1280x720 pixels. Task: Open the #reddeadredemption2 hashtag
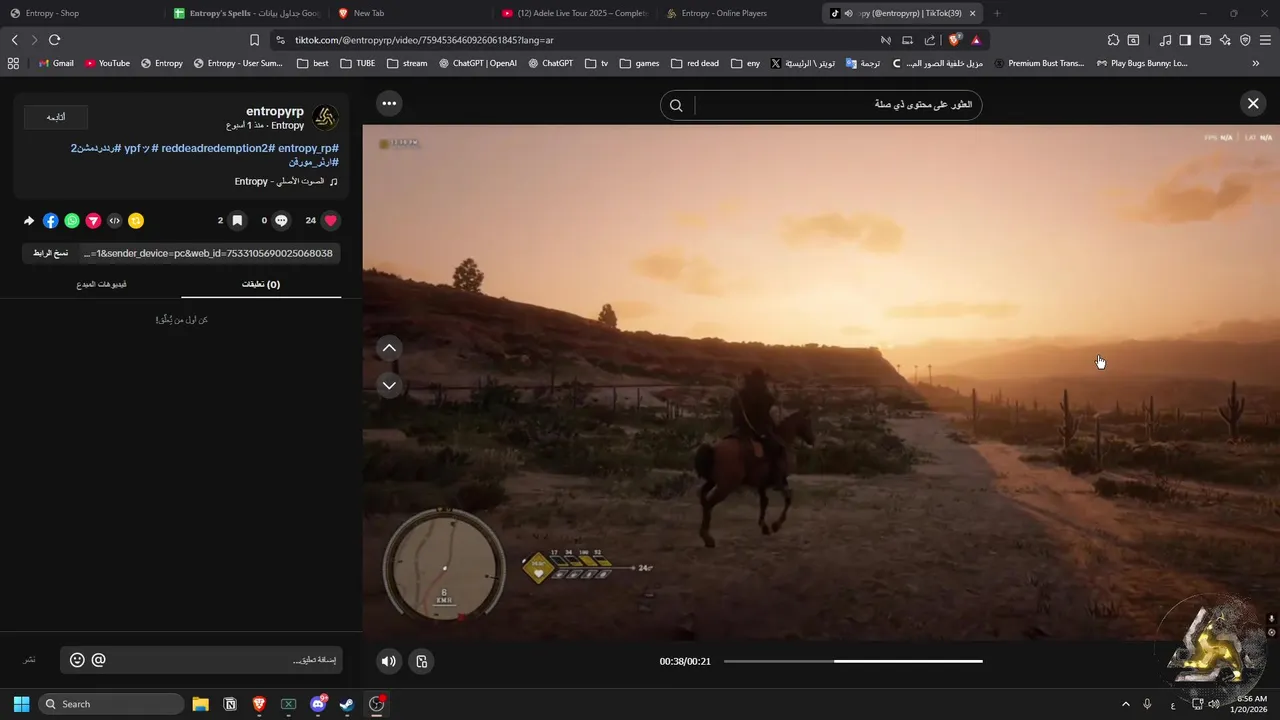[x=218, y=148]
